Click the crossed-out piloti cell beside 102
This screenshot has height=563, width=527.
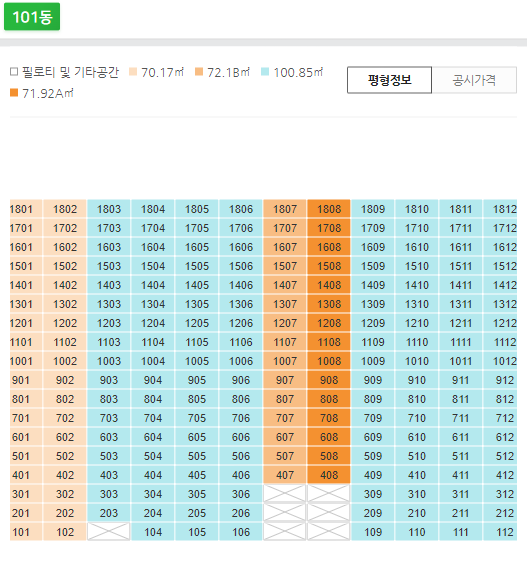tap(109, 532)
